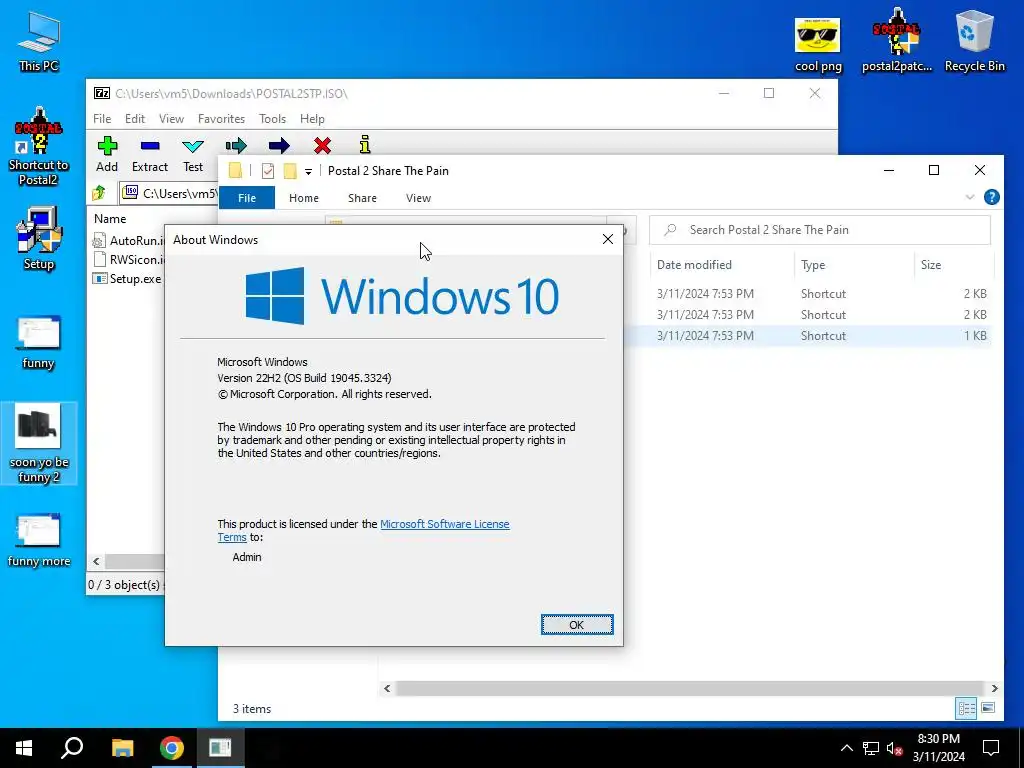Open File Explorer from taskbar
1024x768 pixels.
[x=122, y=748]
